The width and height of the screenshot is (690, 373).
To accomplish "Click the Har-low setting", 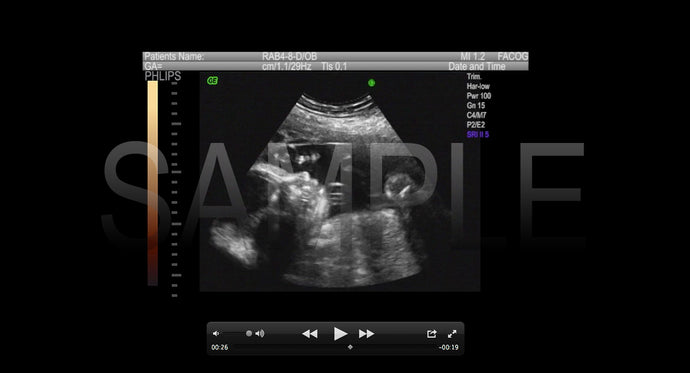I will [478, 86].
